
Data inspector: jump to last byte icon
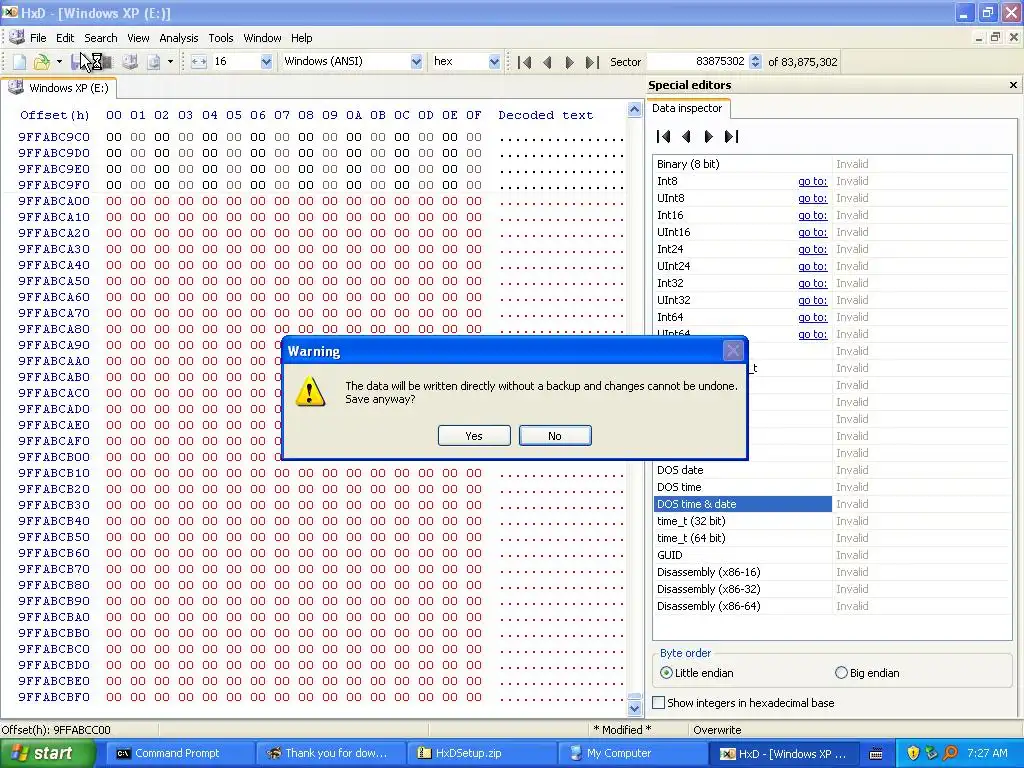point(731,136)
